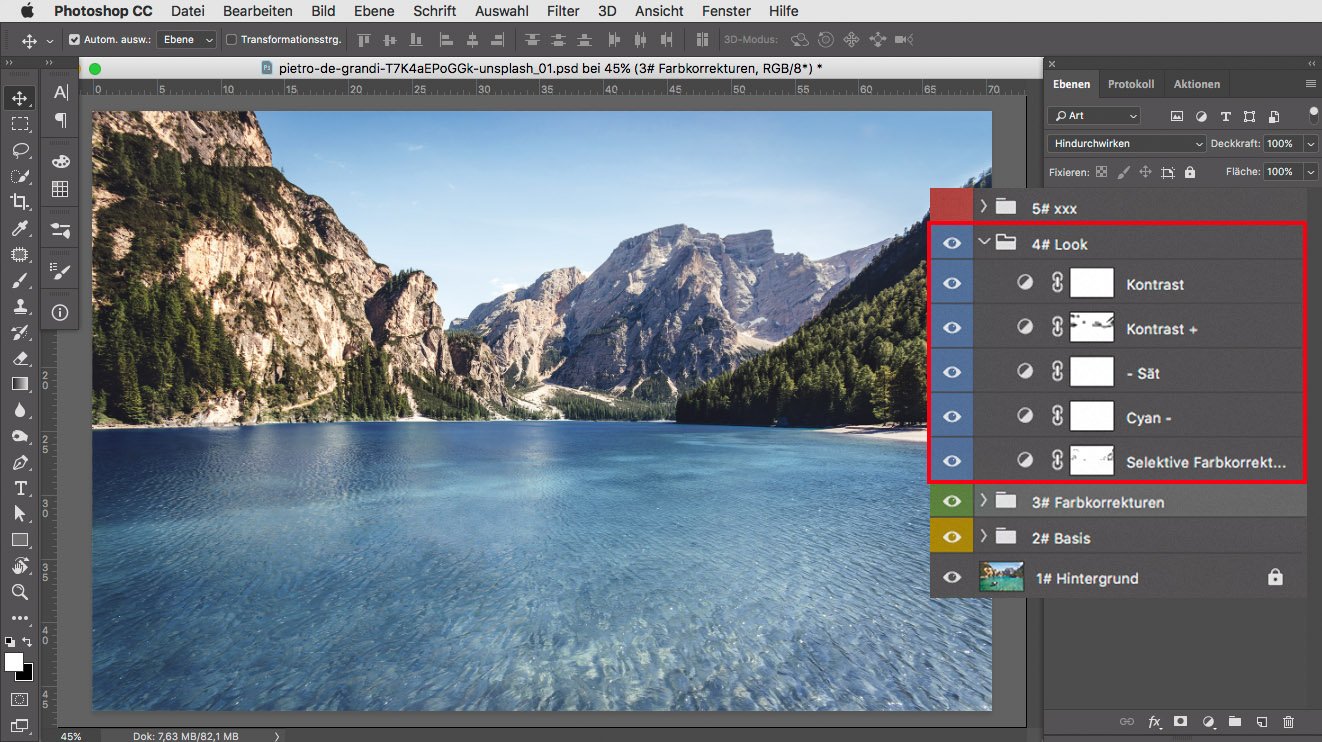The image size is (1322, 742).
Task: Select the Blur tool
Action: pyautogui.click(x=20, y=410)
